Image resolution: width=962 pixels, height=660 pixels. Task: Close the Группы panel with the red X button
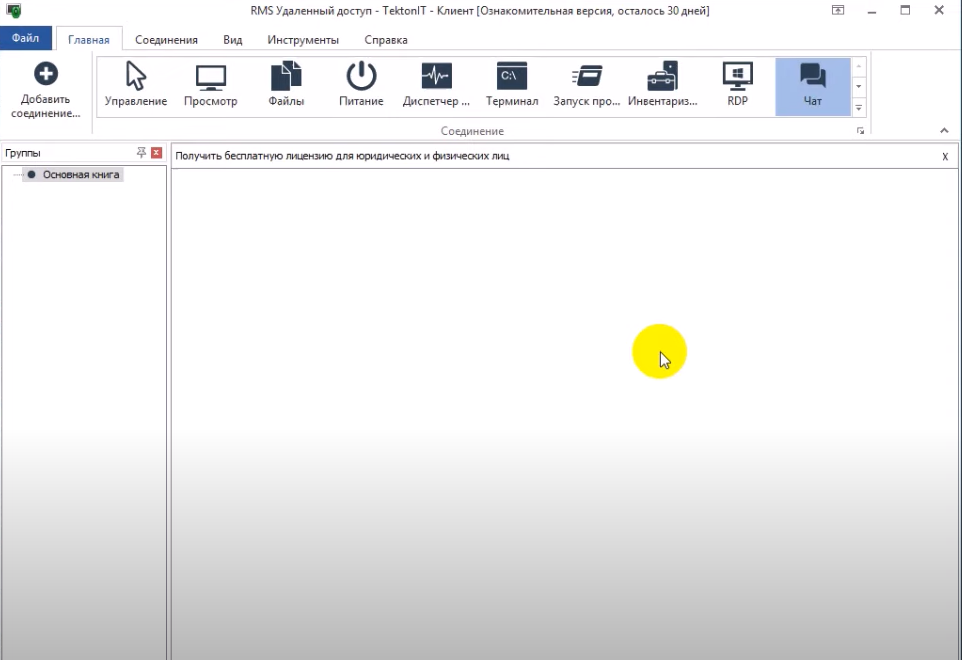[156, 153]
